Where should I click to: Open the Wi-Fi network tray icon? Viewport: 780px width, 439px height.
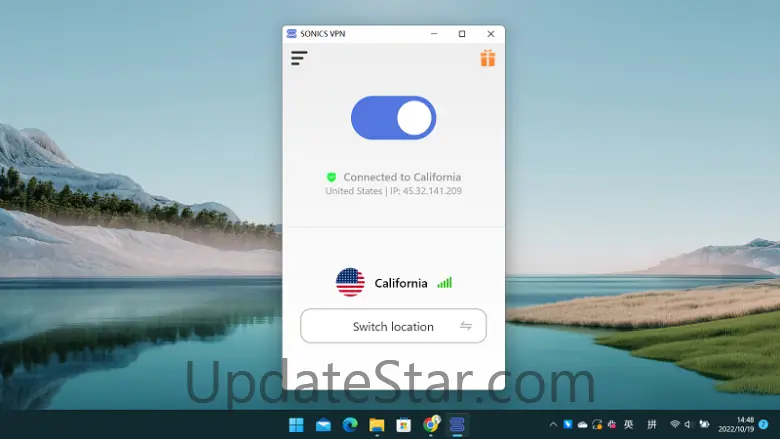point(675,424)
